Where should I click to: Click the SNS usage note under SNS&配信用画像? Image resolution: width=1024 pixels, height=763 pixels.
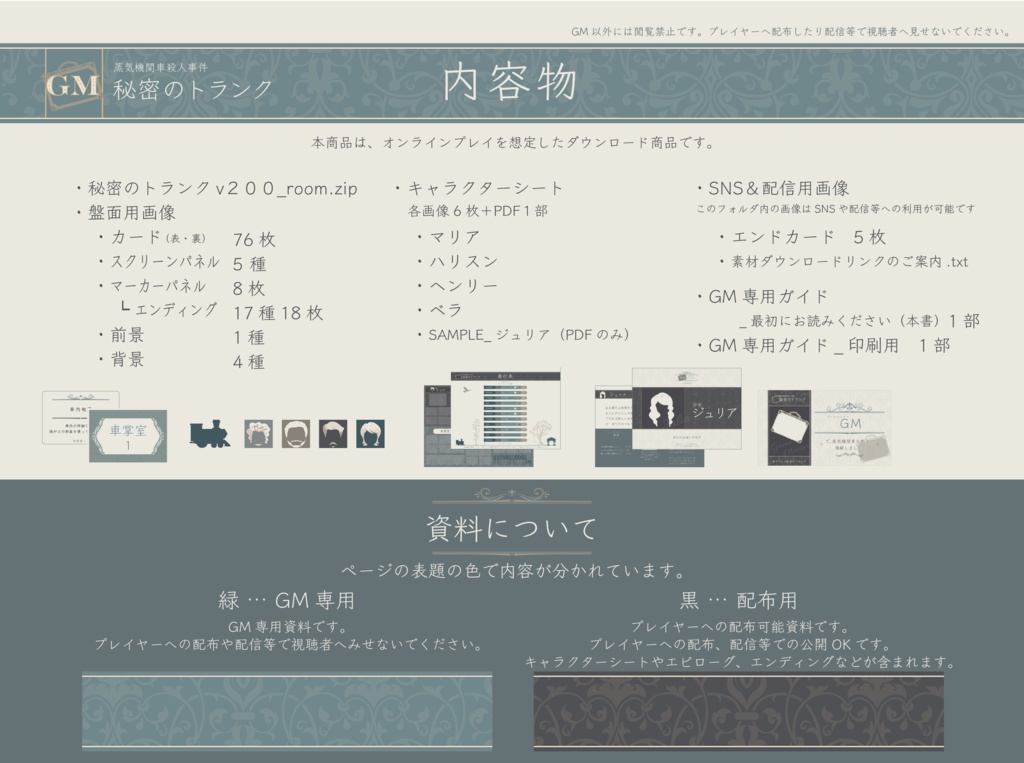pos(835,208)
